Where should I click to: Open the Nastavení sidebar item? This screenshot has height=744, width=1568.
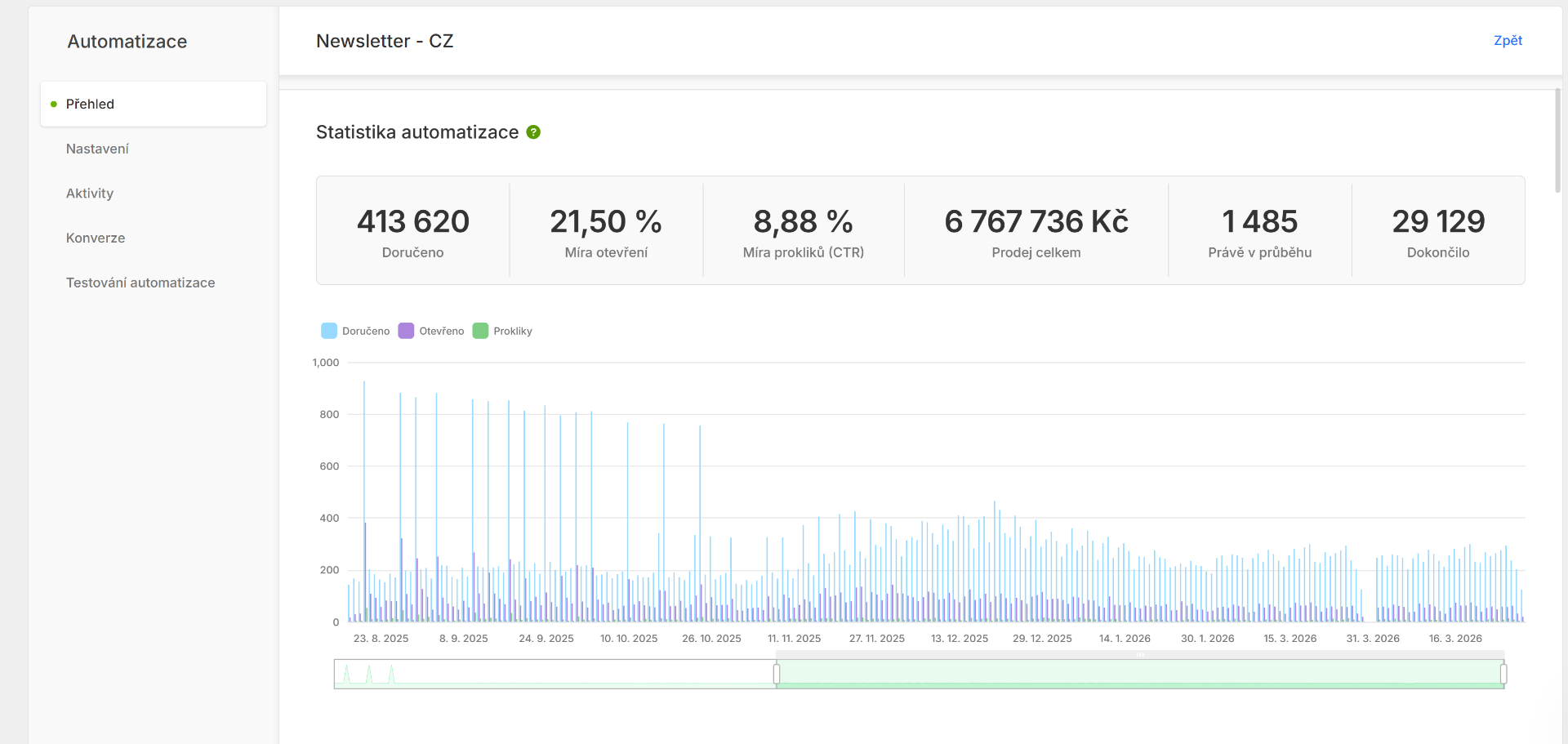tap(97, 149)
